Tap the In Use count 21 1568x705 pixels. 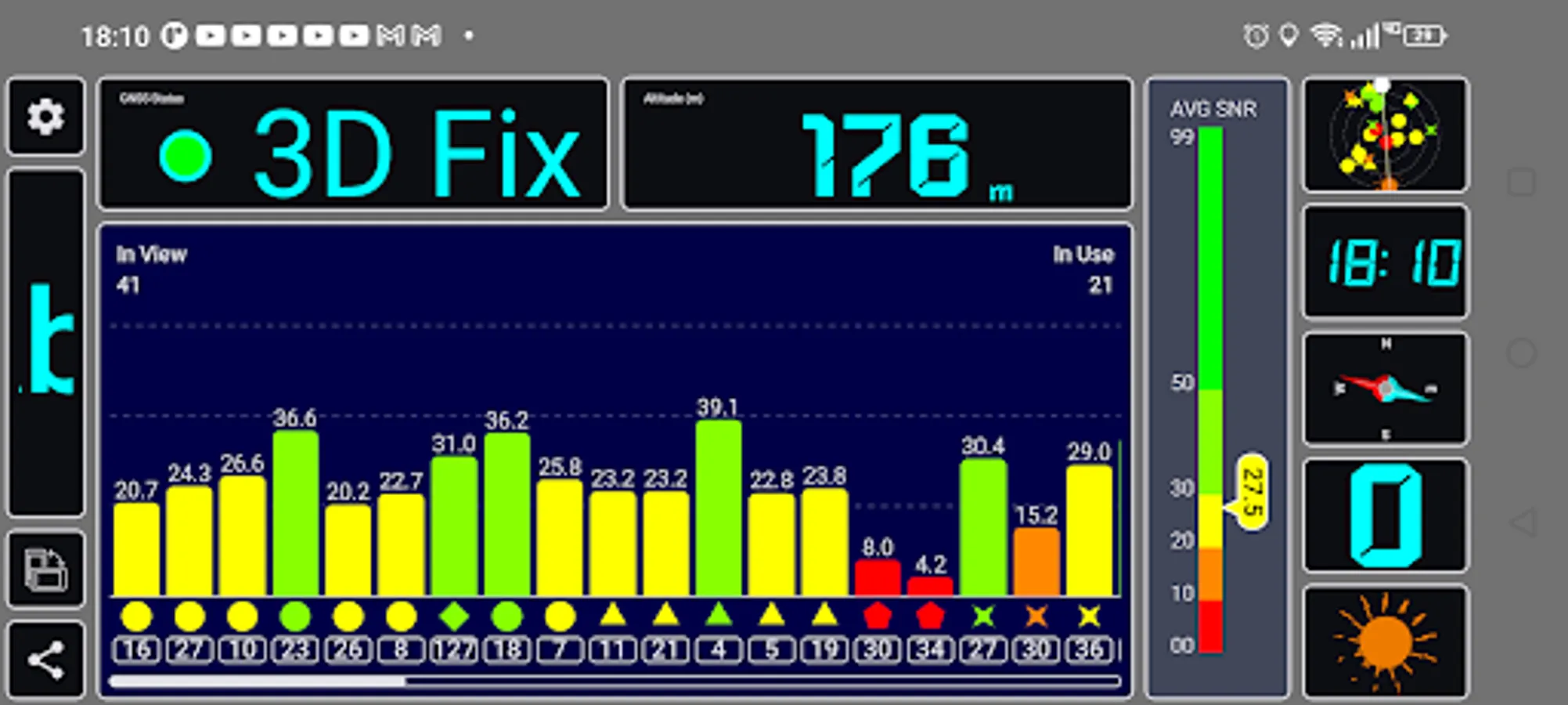1101,285
